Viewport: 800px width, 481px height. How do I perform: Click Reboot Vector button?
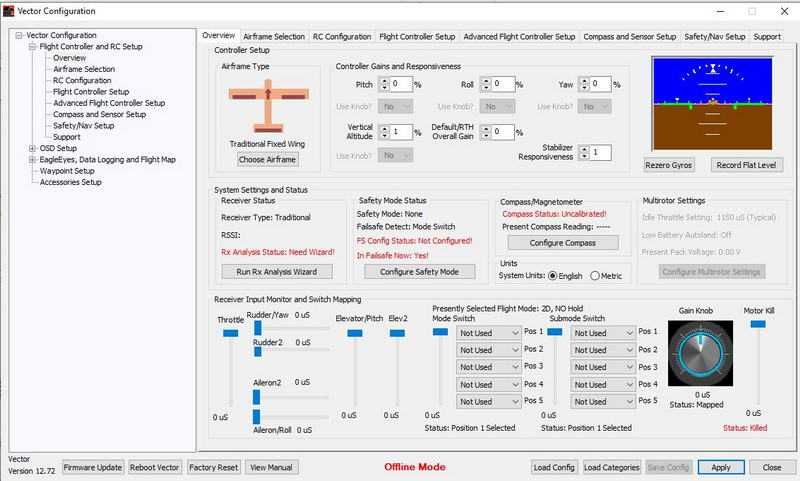(155, 467)
